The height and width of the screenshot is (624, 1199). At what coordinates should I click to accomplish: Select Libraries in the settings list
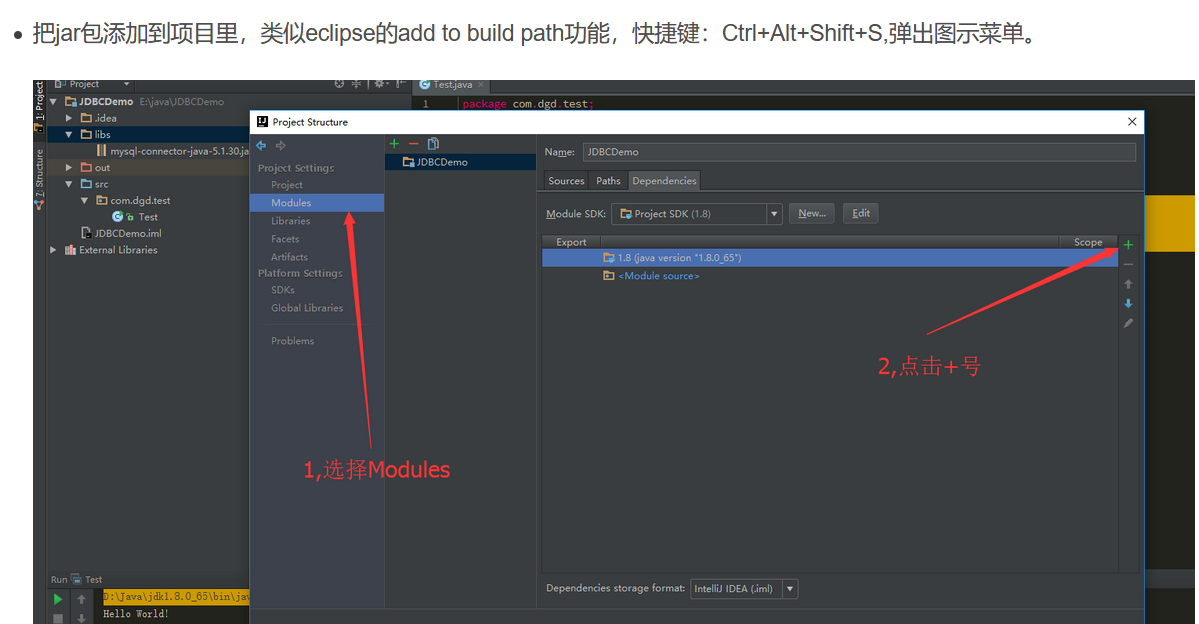[291, 221]
